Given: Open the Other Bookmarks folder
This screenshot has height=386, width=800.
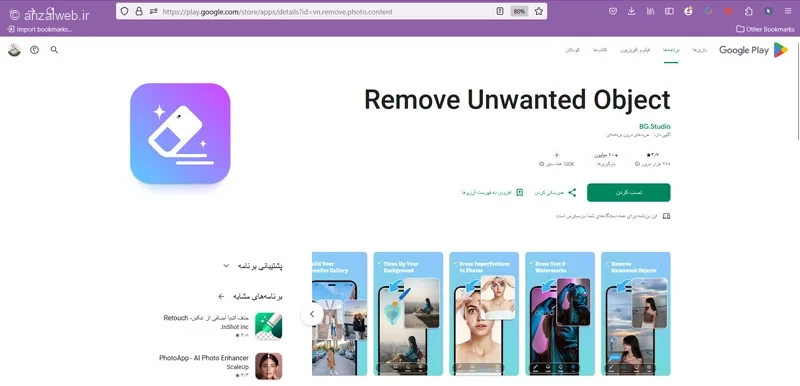Looking at the screenshot, I should point(765,29).
